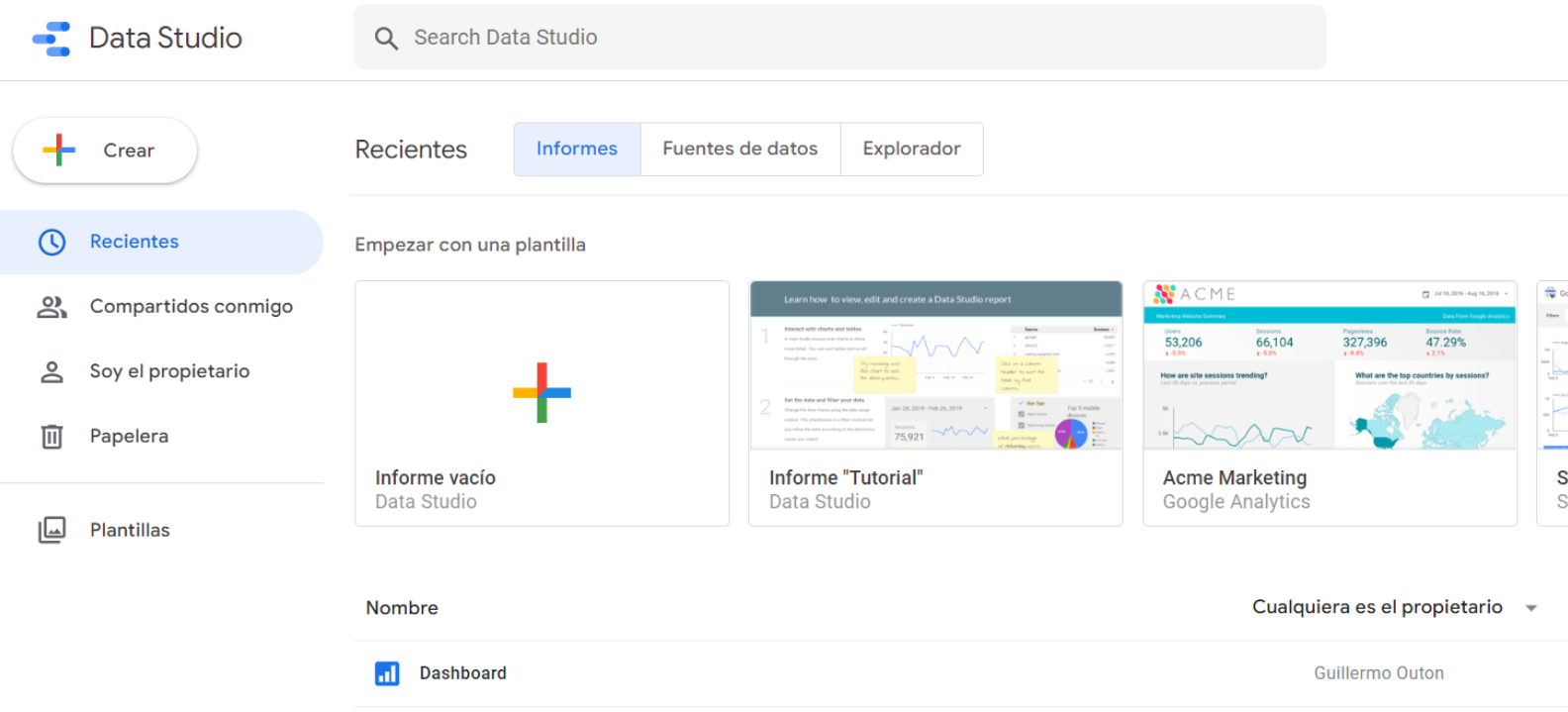This screenshot has width=1568, height=712.
Task: Click the Nombre column header
Action: pos(402,608)
